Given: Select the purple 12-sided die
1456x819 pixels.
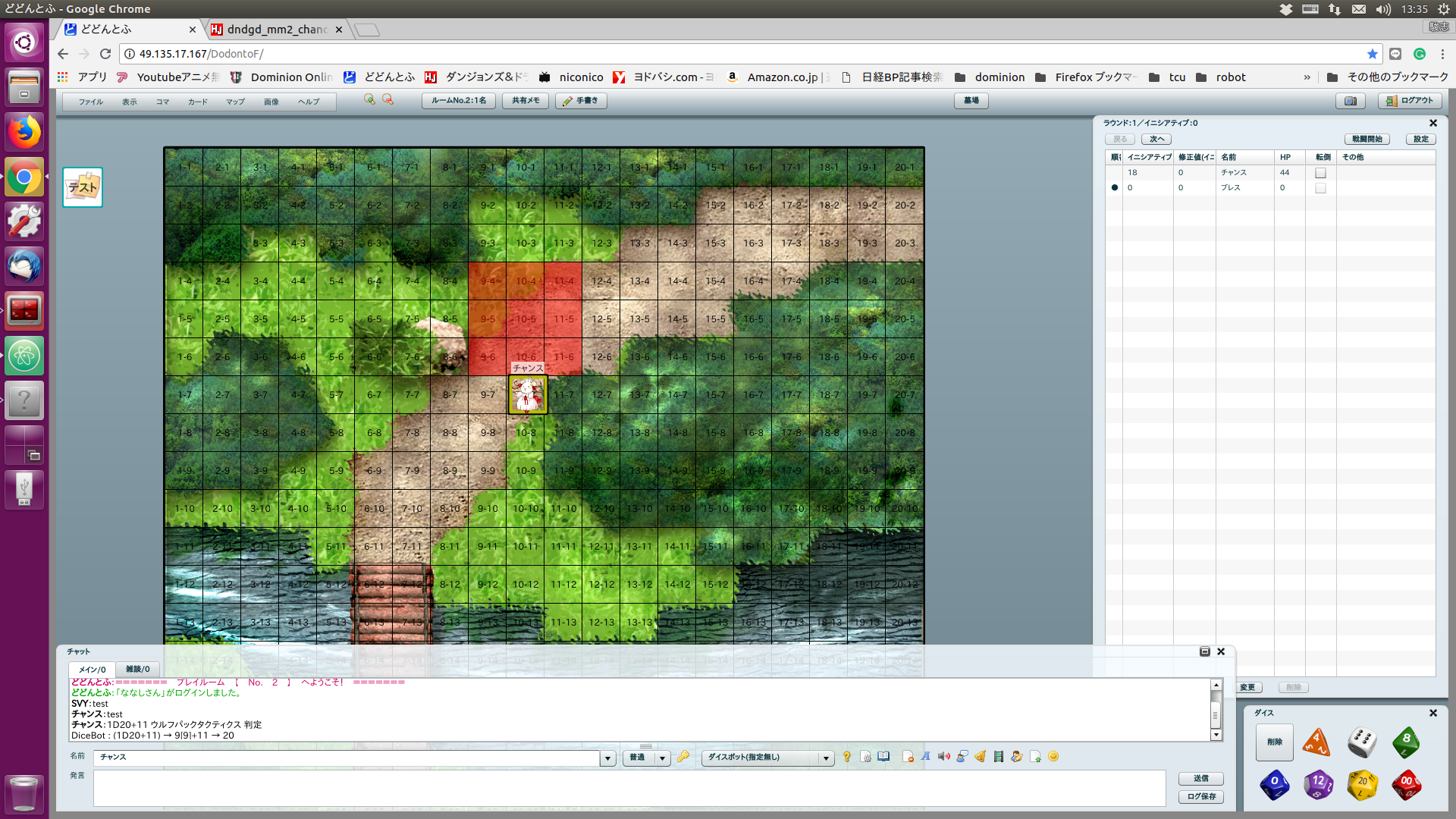Looking at the screenshot, I should (x=1318, y=785).
